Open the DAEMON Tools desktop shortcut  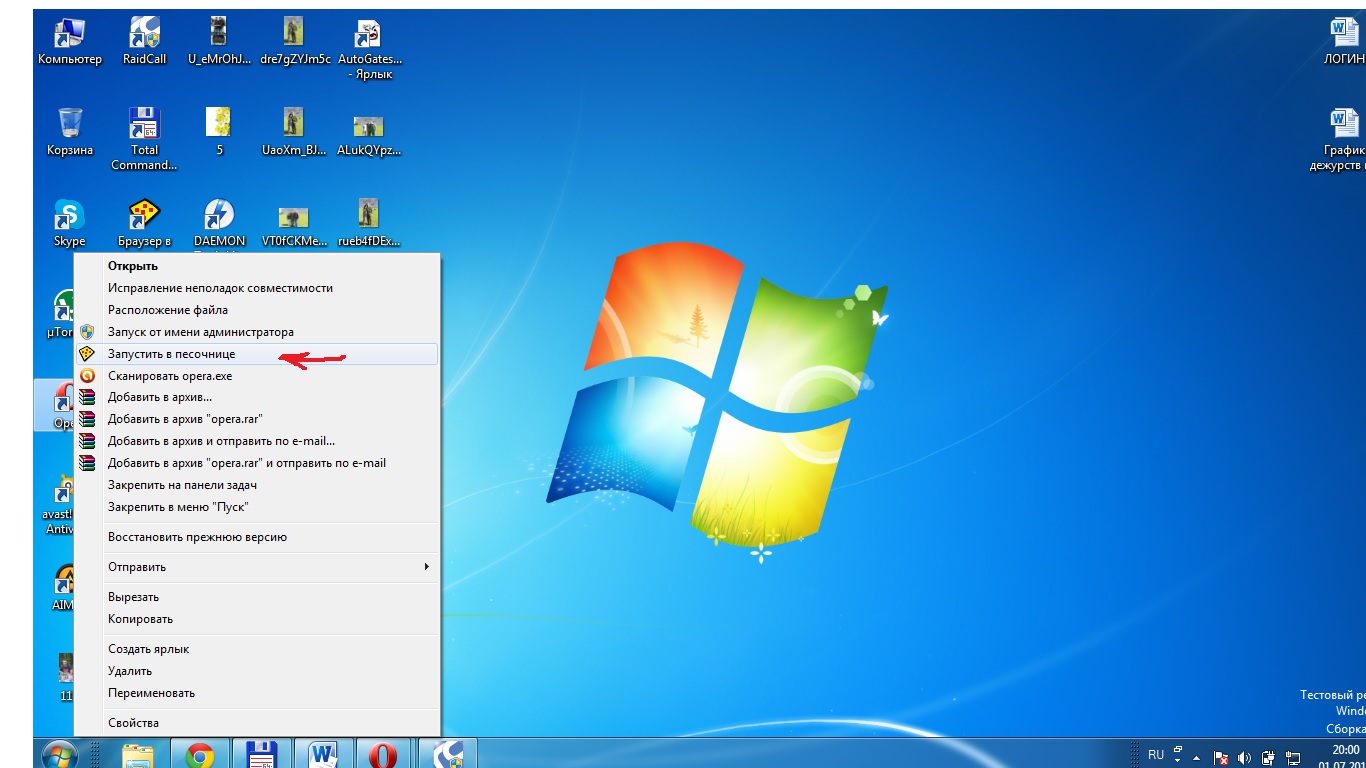pyautogui.click(x=220, y=224)
